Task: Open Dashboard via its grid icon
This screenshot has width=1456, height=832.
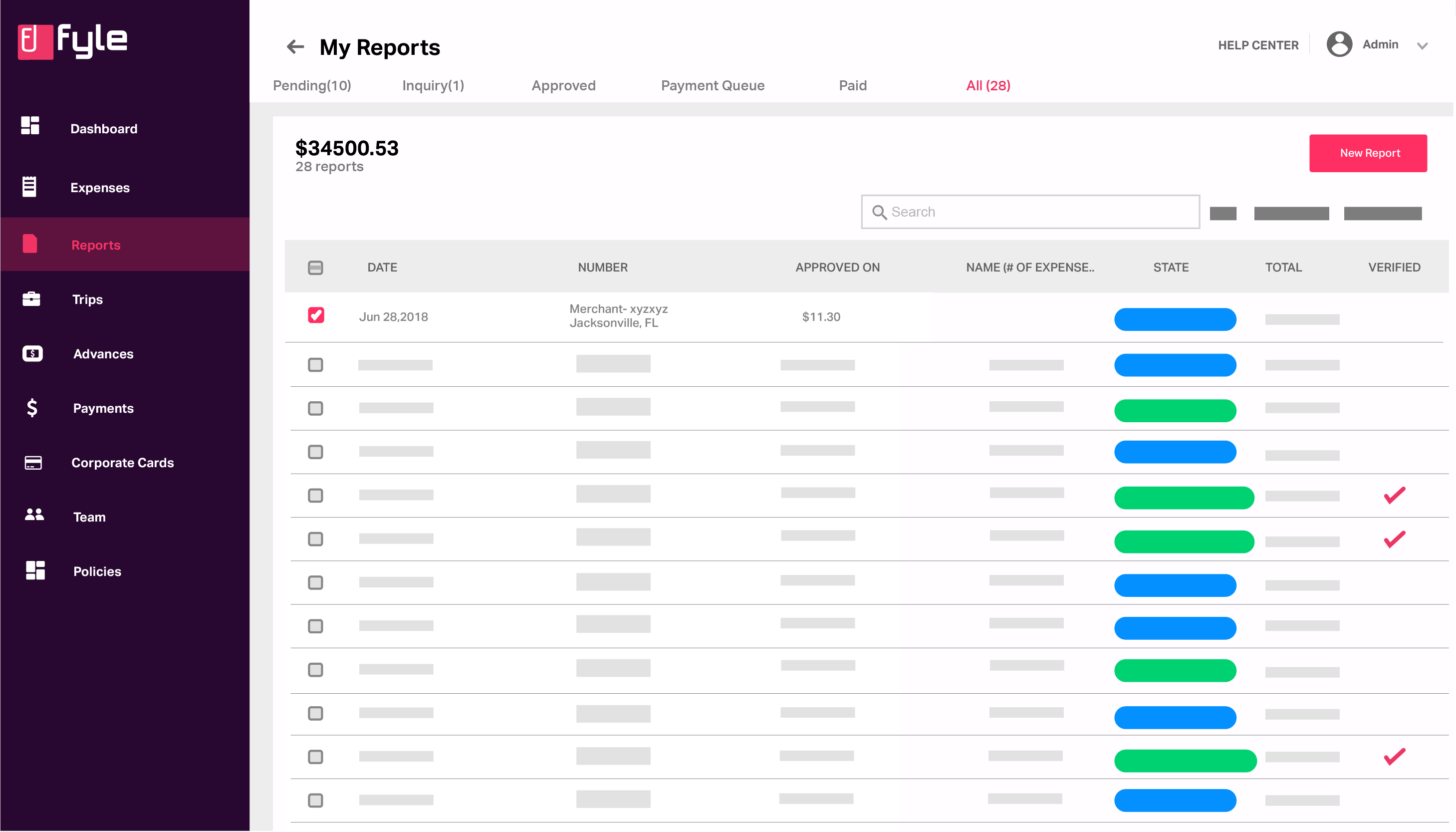Action: point(30,125)
